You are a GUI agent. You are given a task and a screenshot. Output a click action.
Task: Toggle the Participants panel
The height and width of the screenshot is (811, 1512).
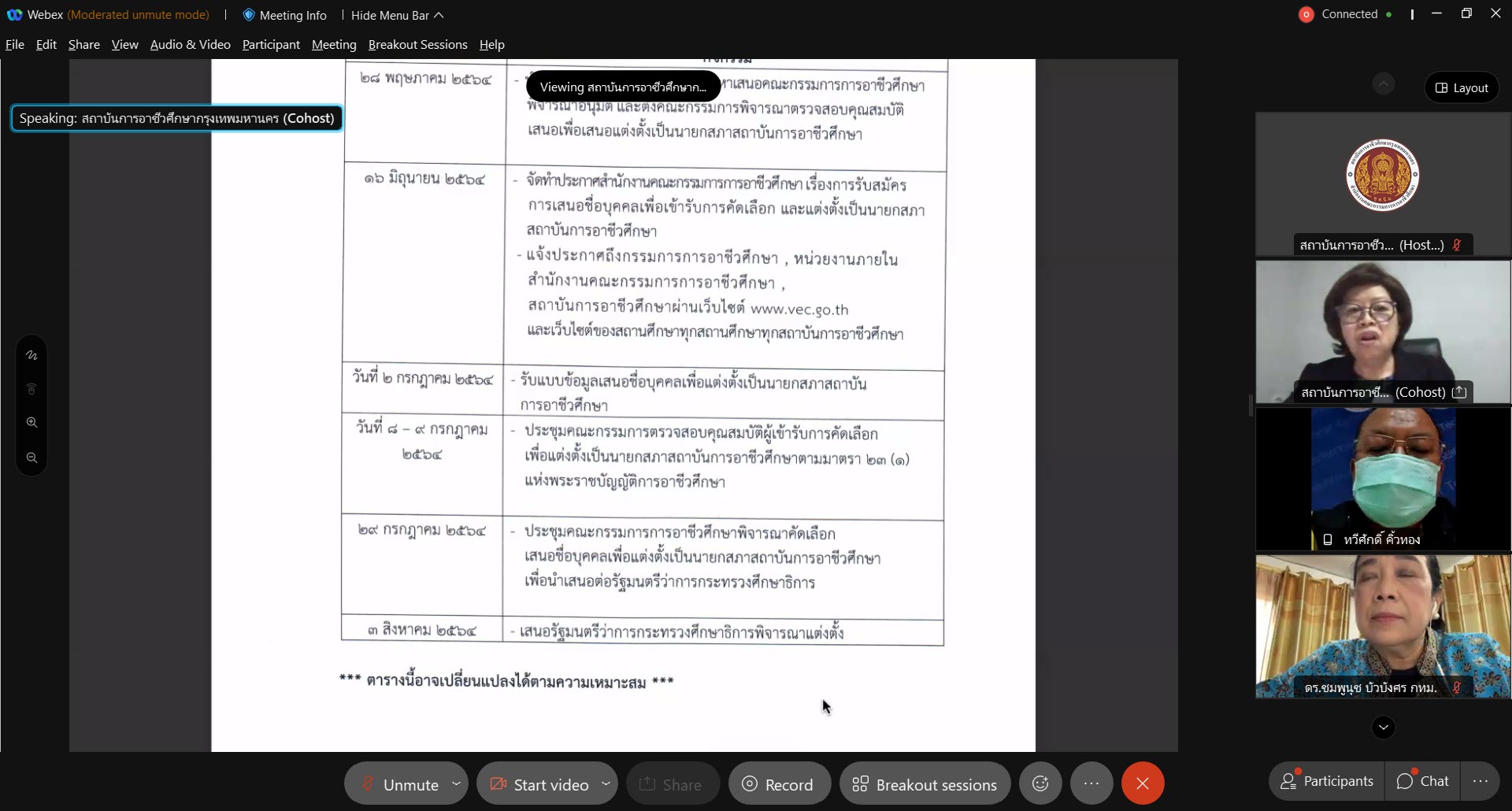(1327, 781)
